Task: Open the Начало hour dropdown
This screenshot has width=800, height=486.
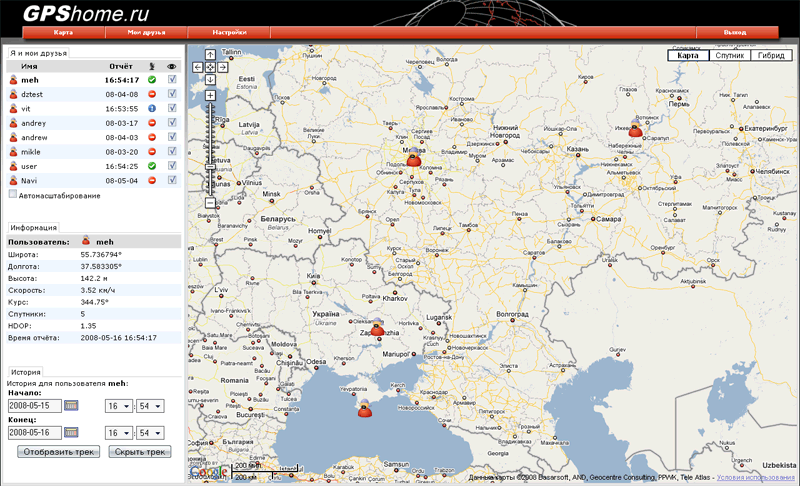Action: point(119,406)
